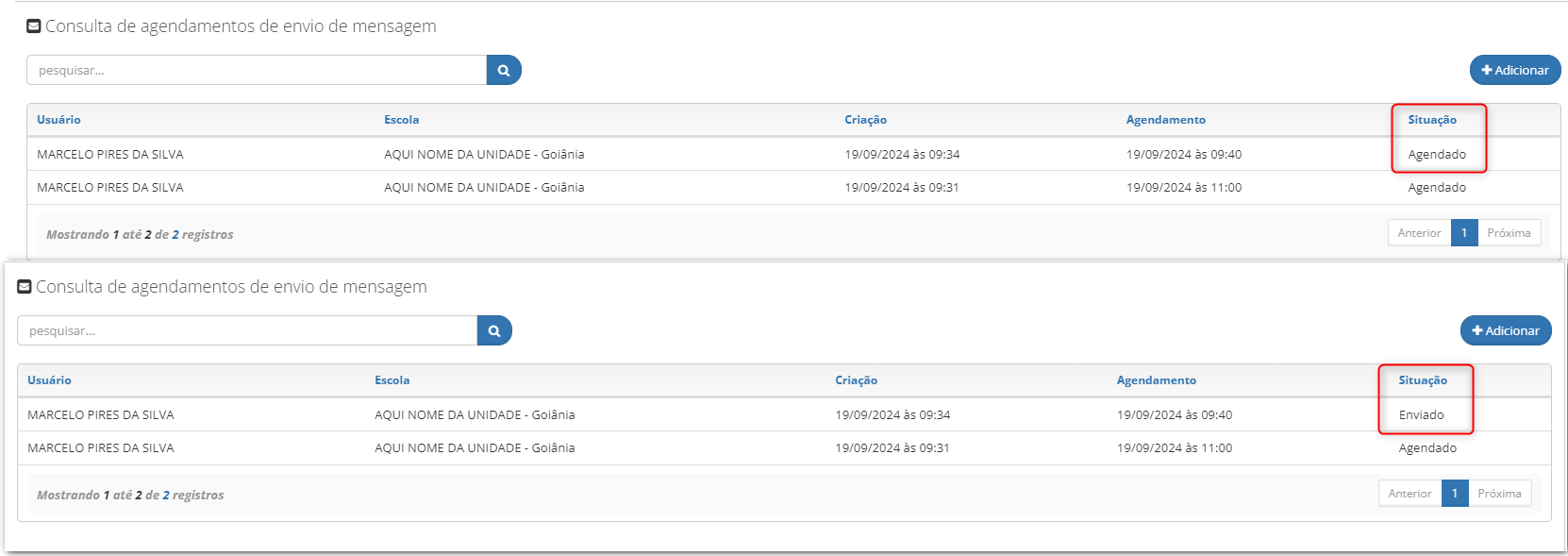Sort lower table by Agendamento column

1156,380
